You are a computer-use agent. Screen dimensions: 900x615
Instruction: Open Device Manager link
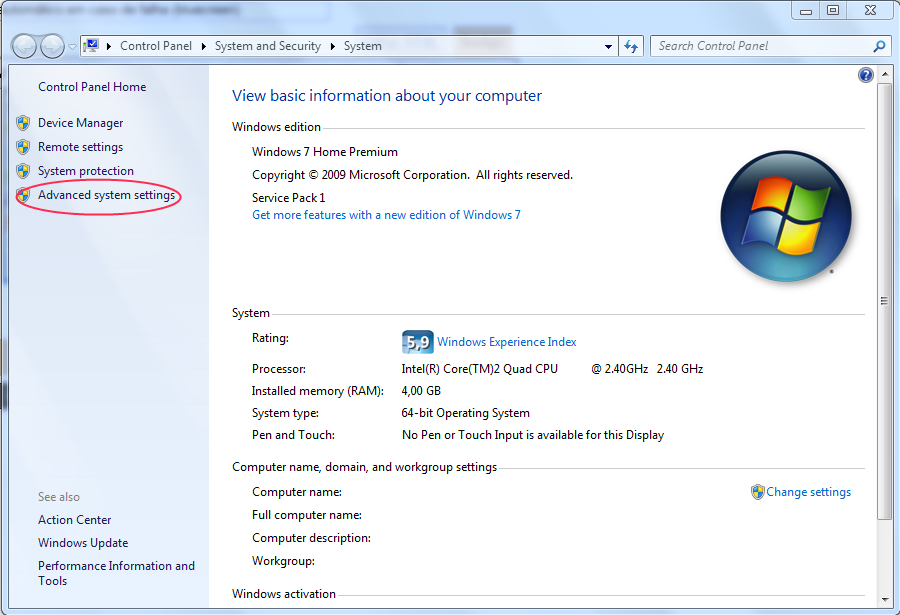click(80, 123)
